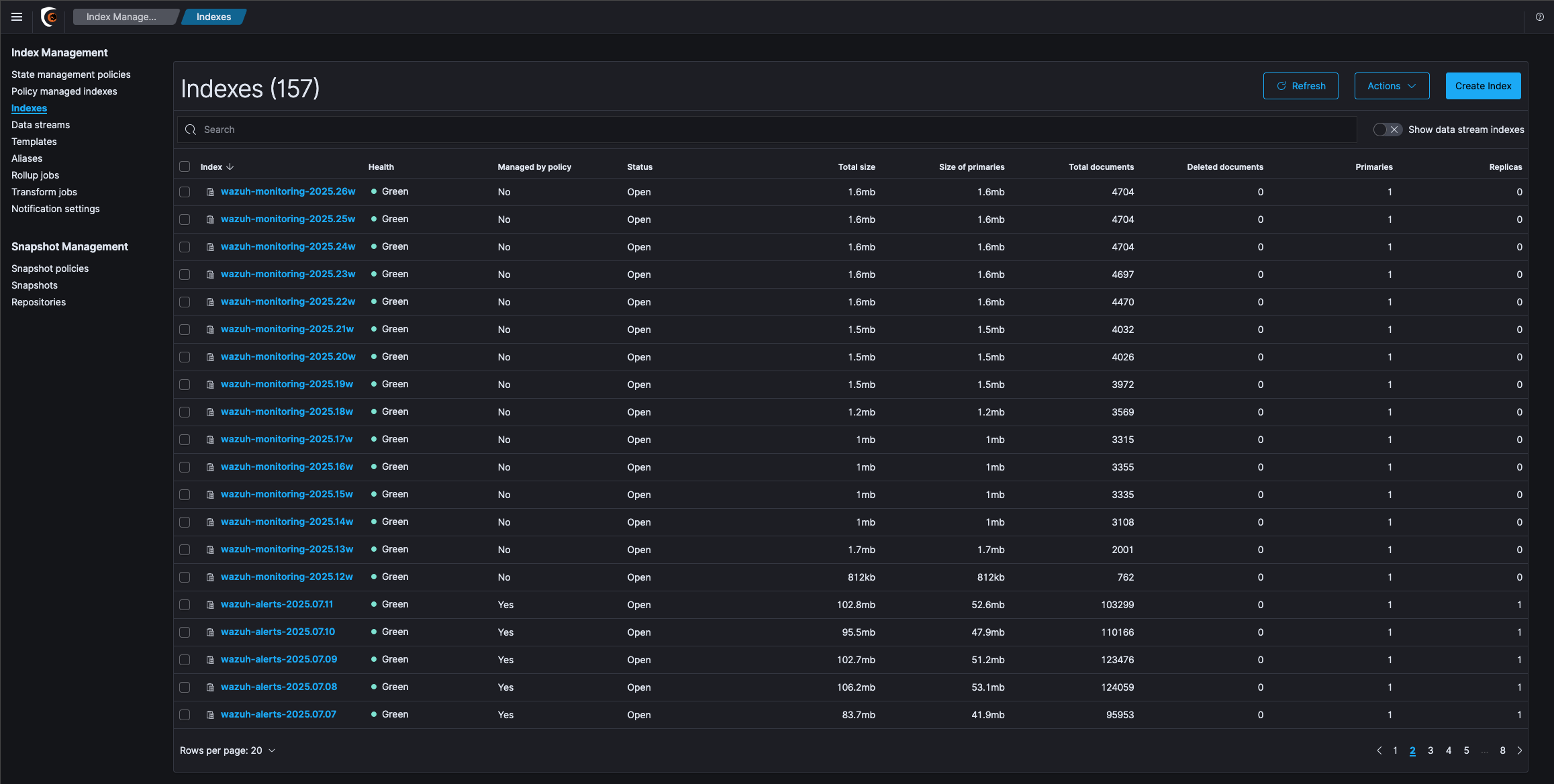1554x784 pixels.
Task: Open wazuh-alerts-2025.07.08 index link
Action: click(x=279, y=687)
